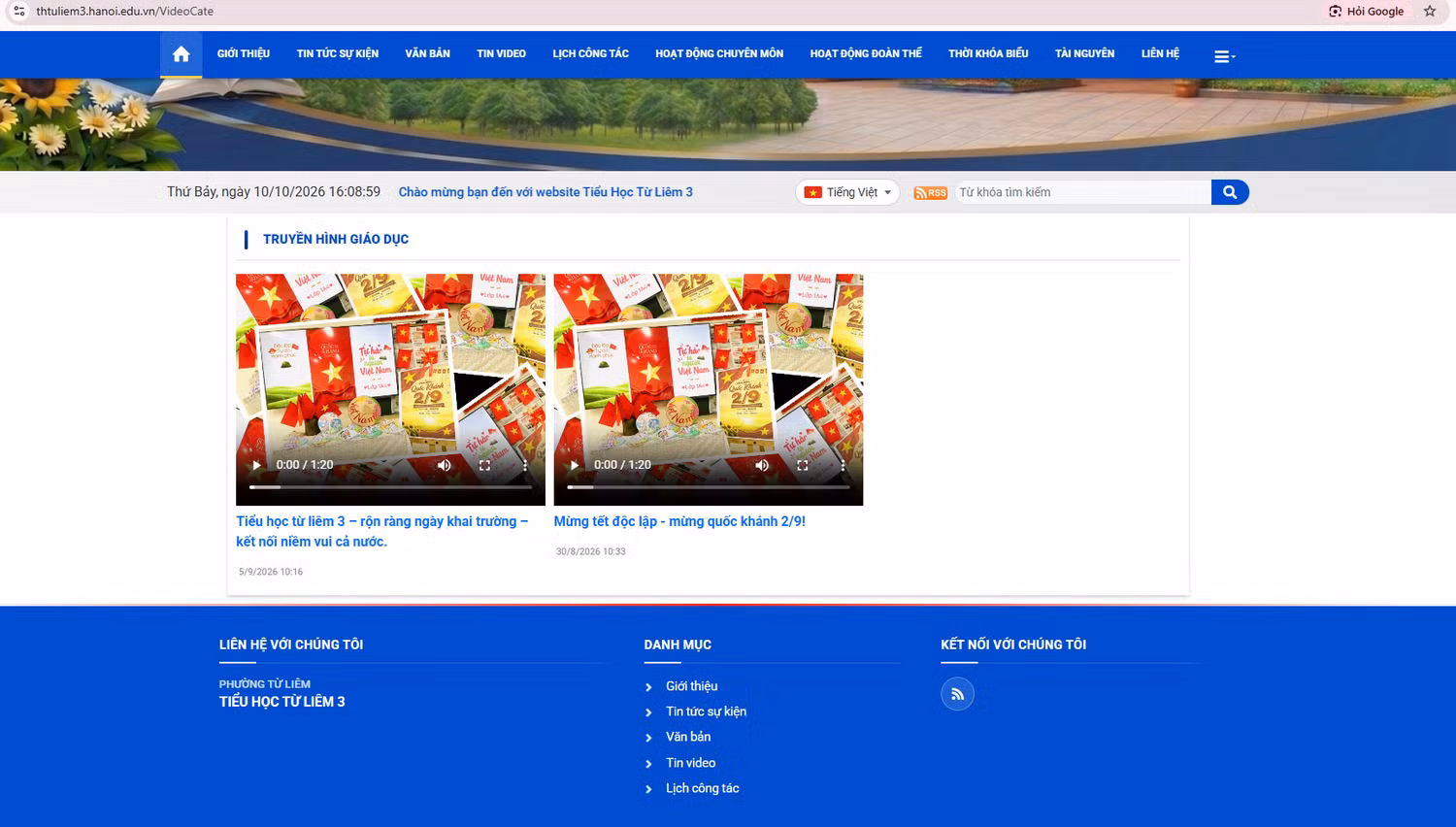This screenshot has width=1456, height=827.
Task: Open the hamburger more-menu icon
Action: coord(1224,56)
